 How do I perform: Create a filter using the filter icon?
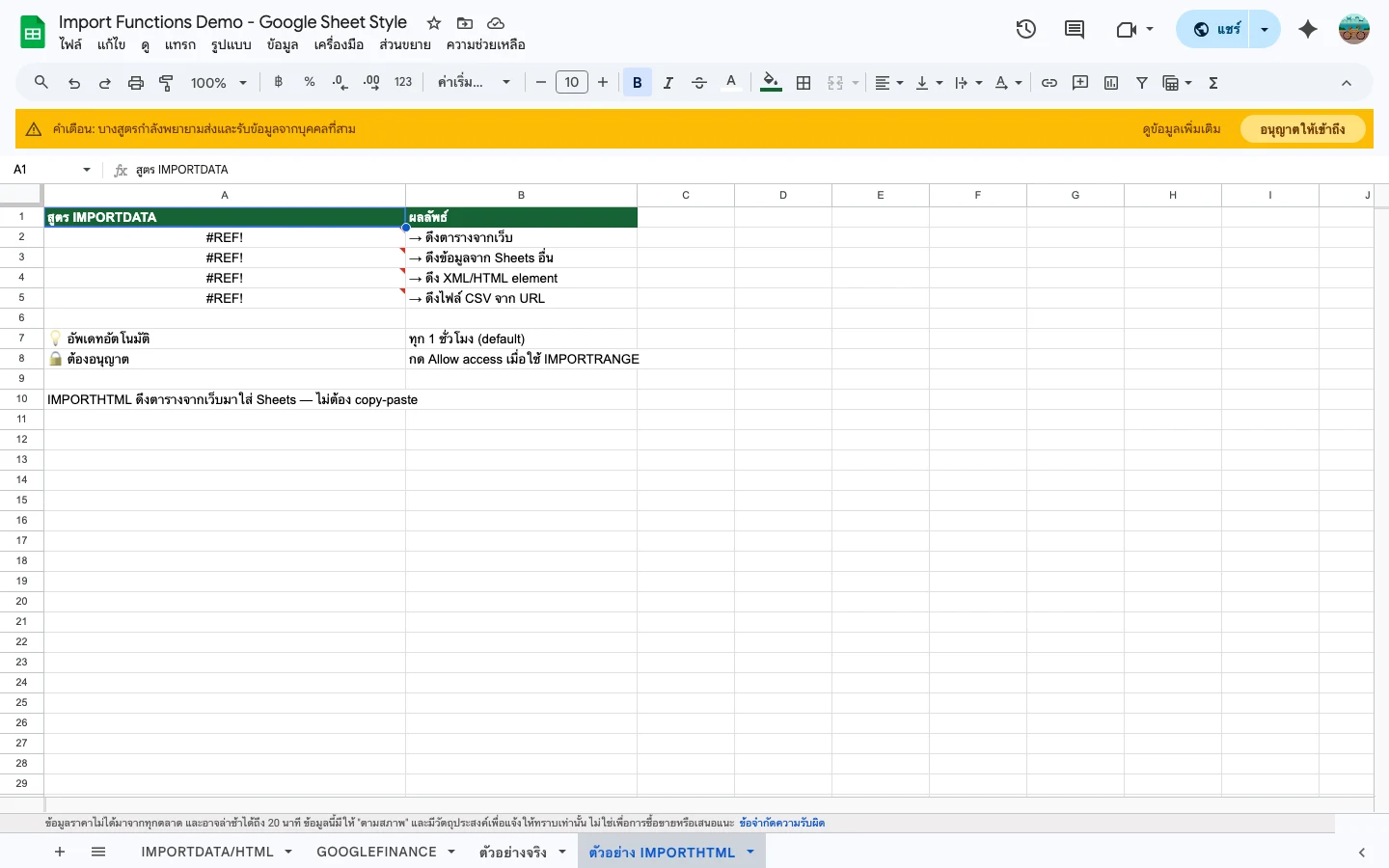click(1142, 83)
